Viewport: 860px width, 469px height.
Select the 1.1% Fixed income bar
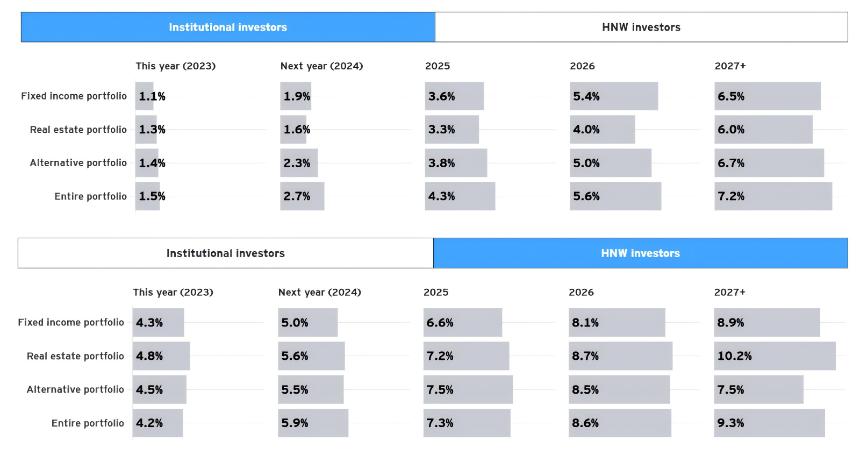144,96
